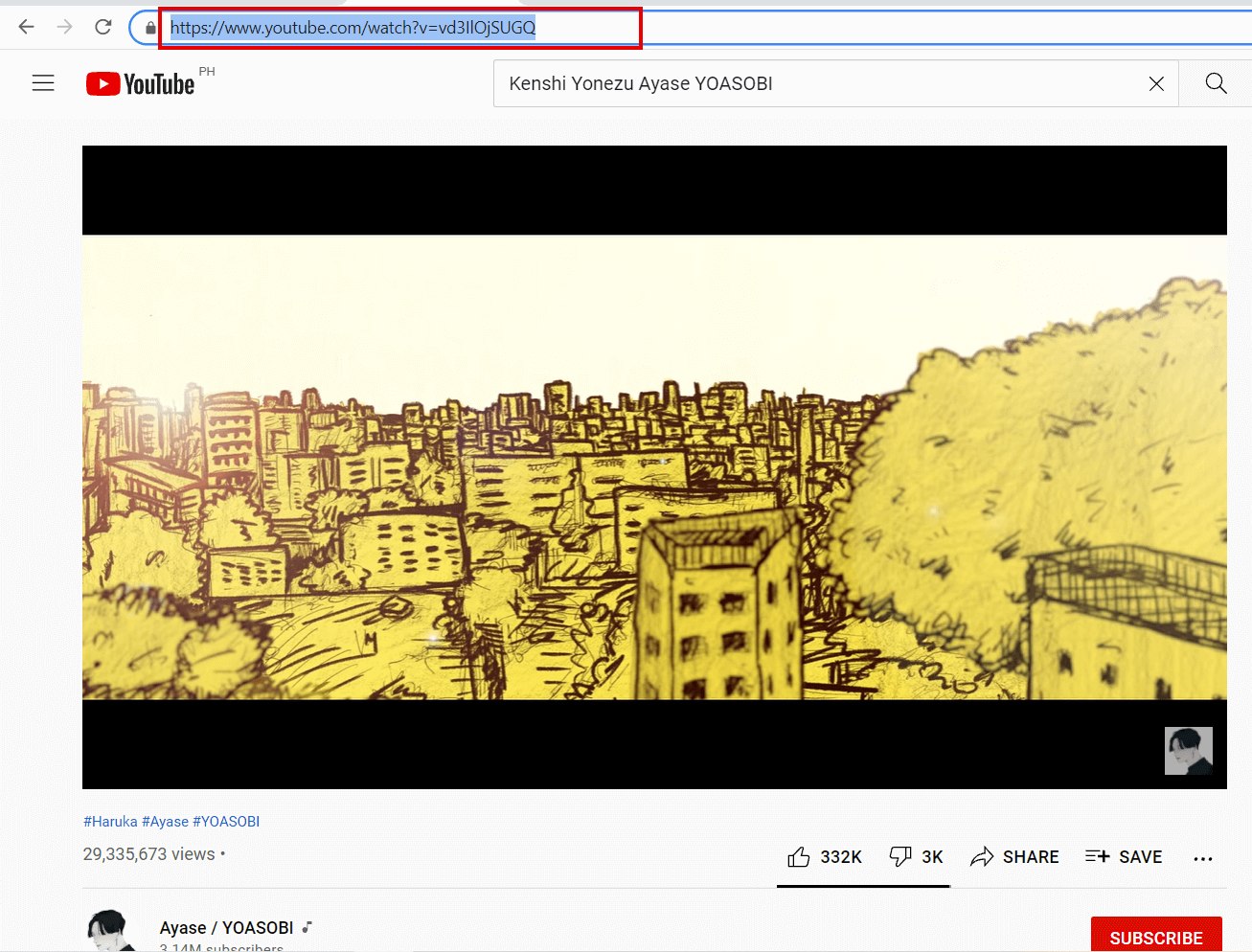Subscribe to the Ayase / YOASOBI channel
Viewport: 1252px width, 952px height.
point(1156,936)
